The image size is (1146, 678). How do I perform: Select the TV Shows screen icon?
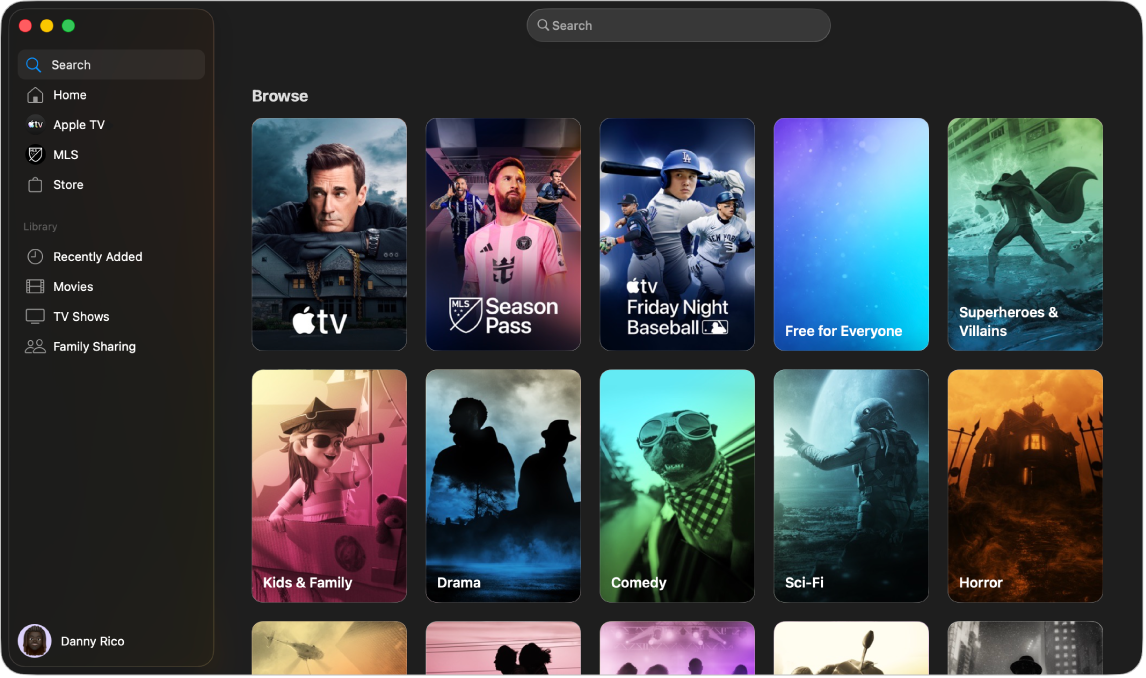tap(35, 316)
